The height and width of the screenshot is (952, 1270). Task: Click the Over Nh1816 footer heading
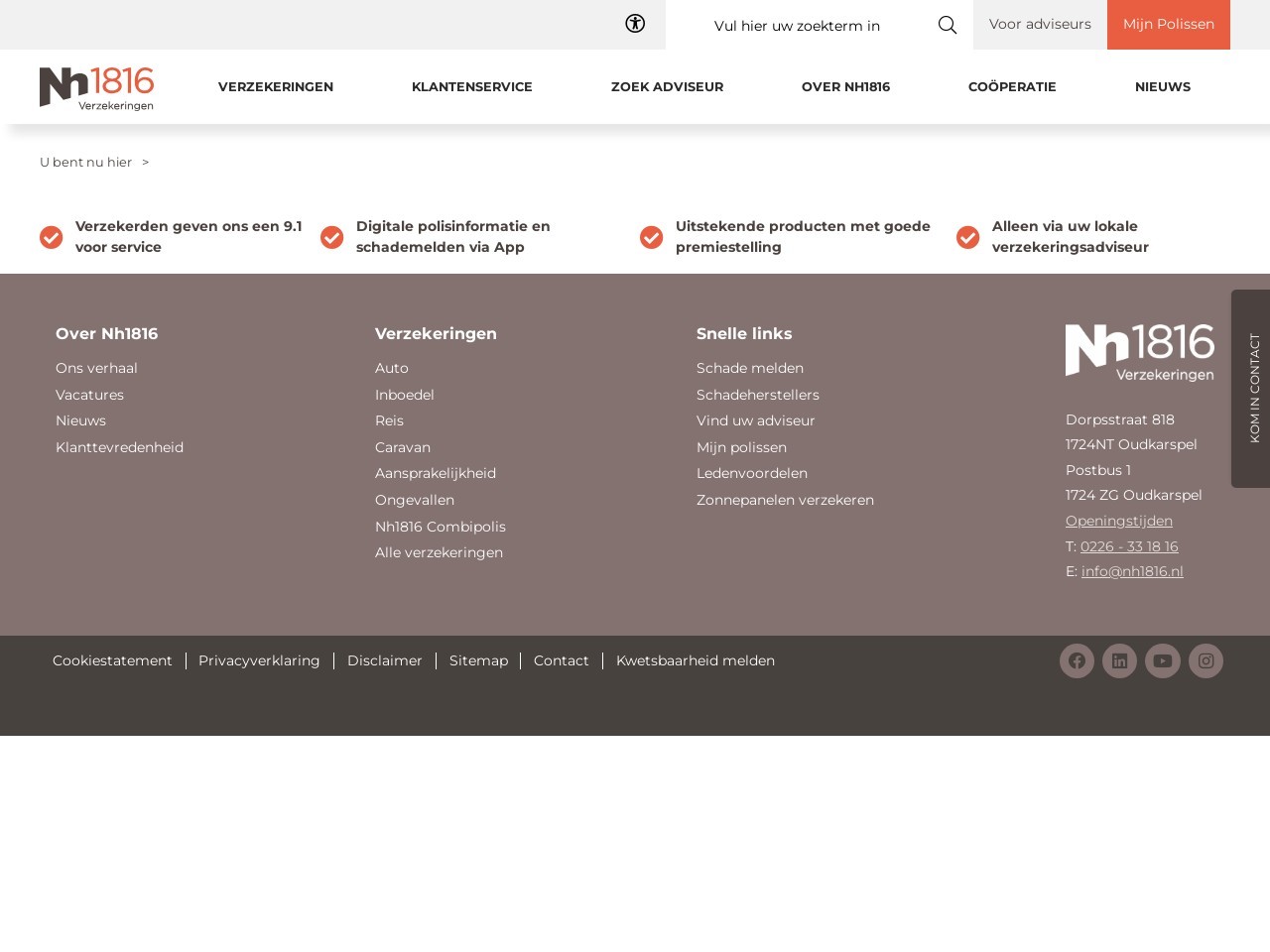point(107,334)
